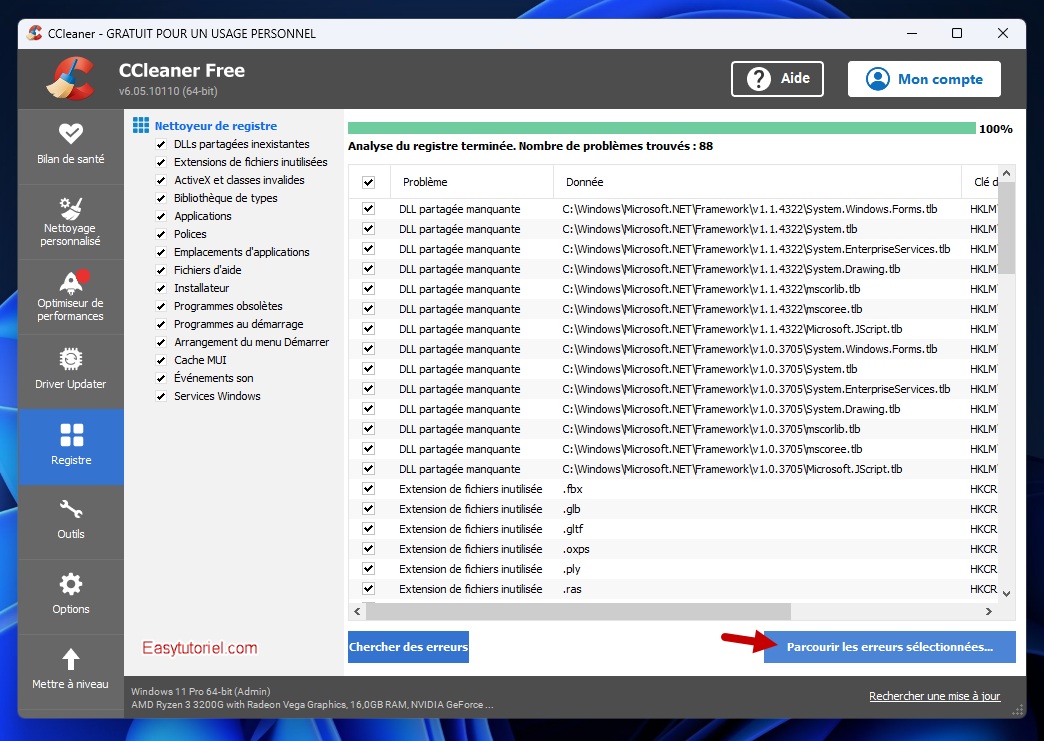Select the .gltf data cell
Viewport: 1044px width, 741px height.
[573, 529]
